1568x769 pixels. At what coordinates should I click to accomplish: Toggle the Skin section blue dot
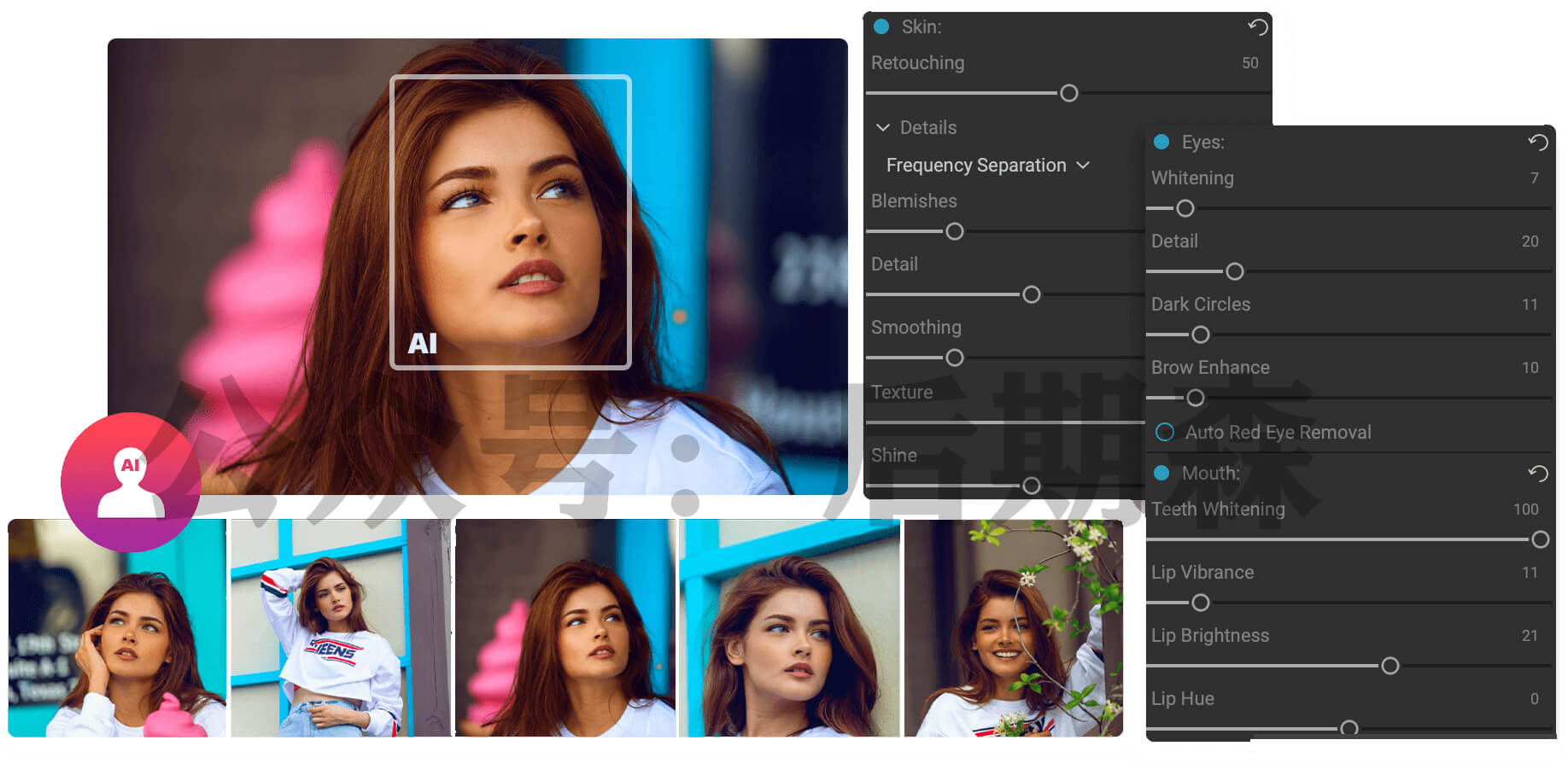tap(881, 26)
